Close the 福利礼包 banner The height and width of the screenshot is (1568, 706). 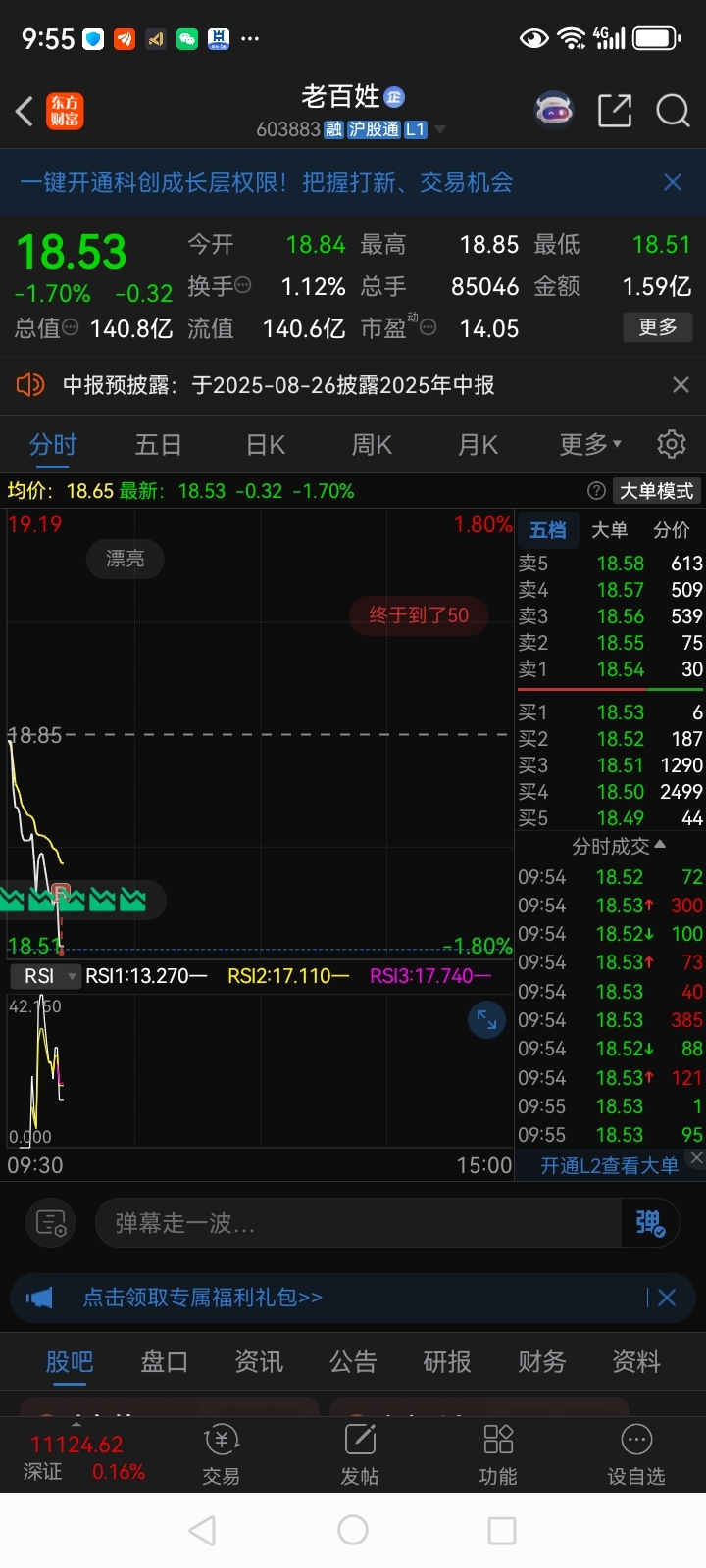667,1298
